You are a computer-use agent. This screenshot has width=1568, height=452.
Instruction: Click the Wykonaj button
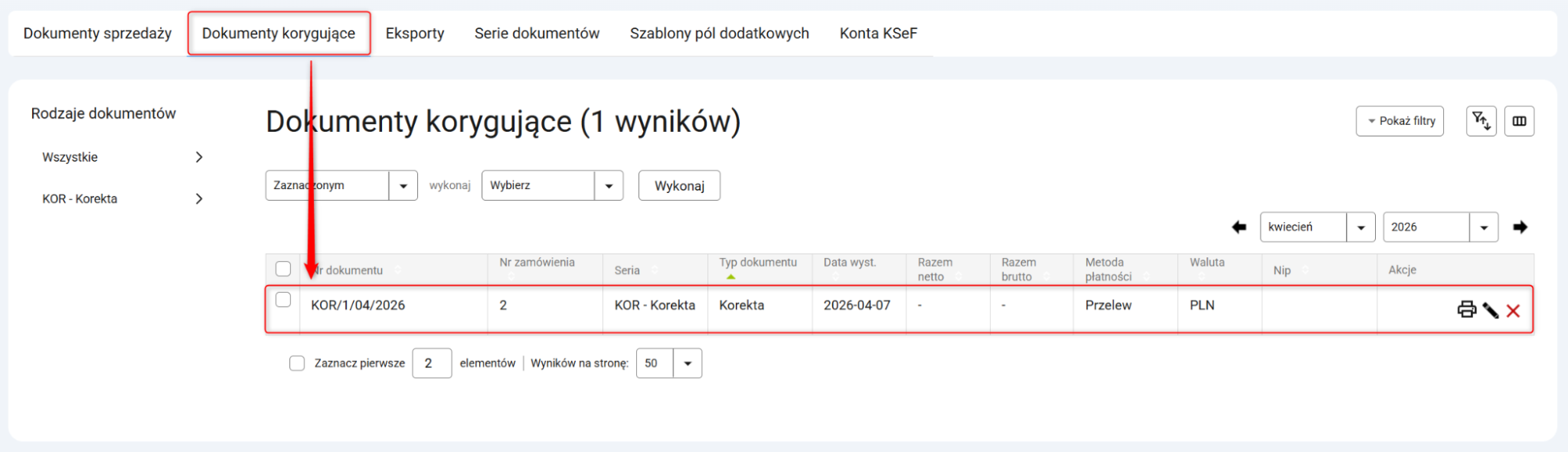pos(678,186)
